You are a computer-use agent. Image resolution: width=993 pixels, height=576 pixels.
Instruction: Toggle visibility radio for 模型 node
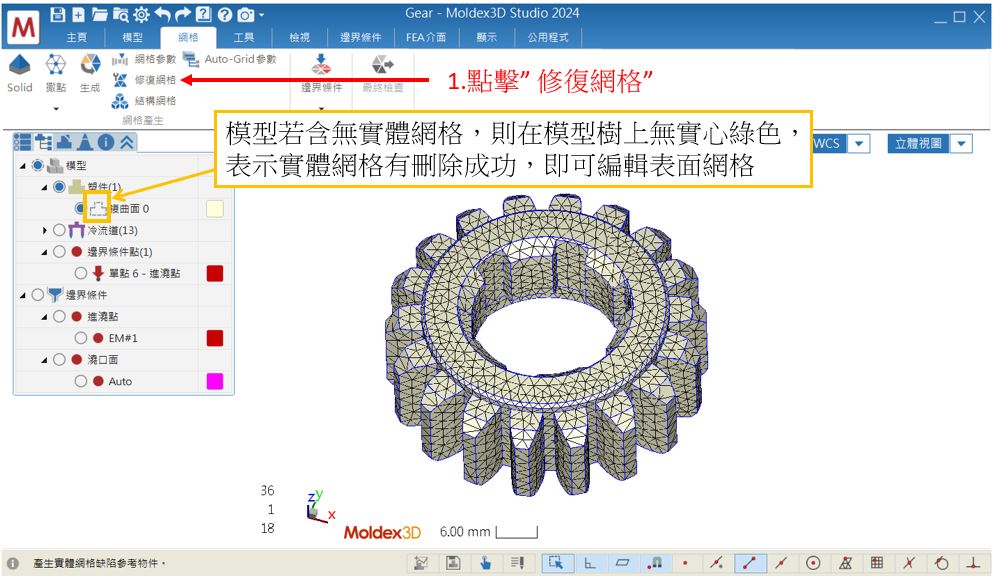(38, 165)
